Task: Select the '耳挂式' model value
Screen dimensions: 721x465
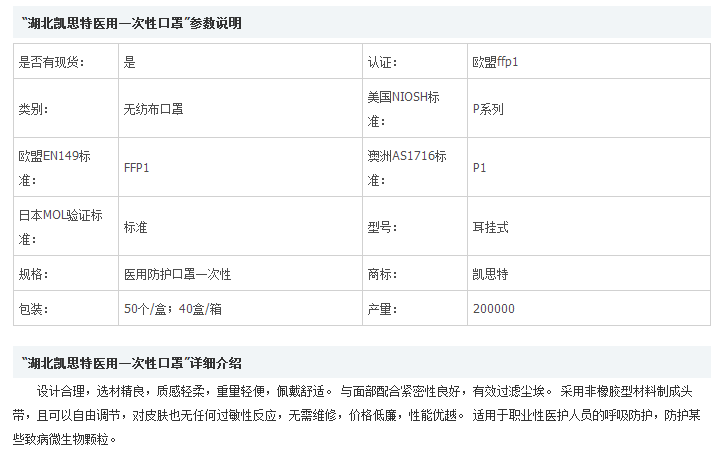Action: [490, 227]
